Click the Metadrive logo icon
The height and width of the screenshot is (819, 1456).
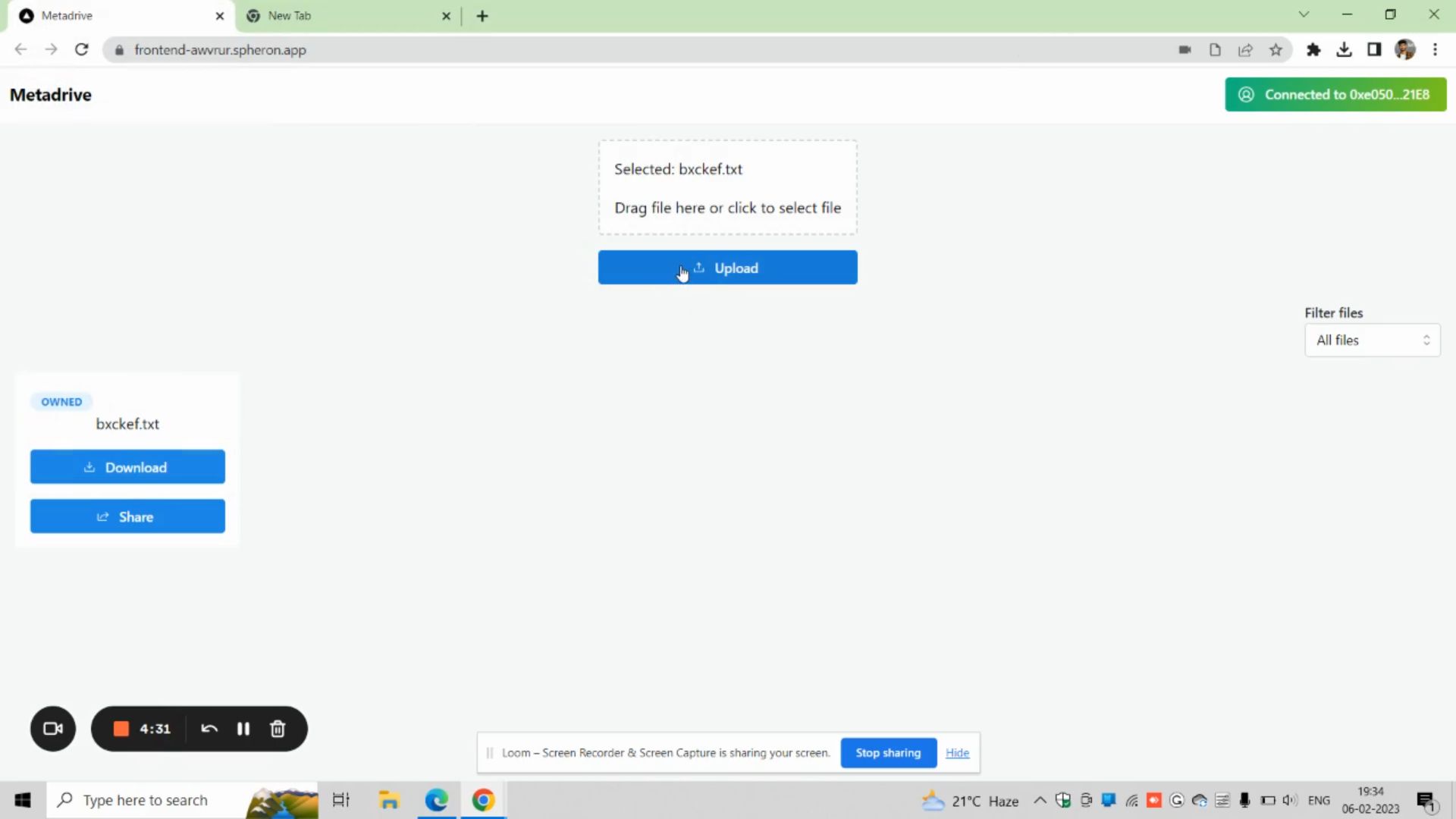(x=25, y=15)
